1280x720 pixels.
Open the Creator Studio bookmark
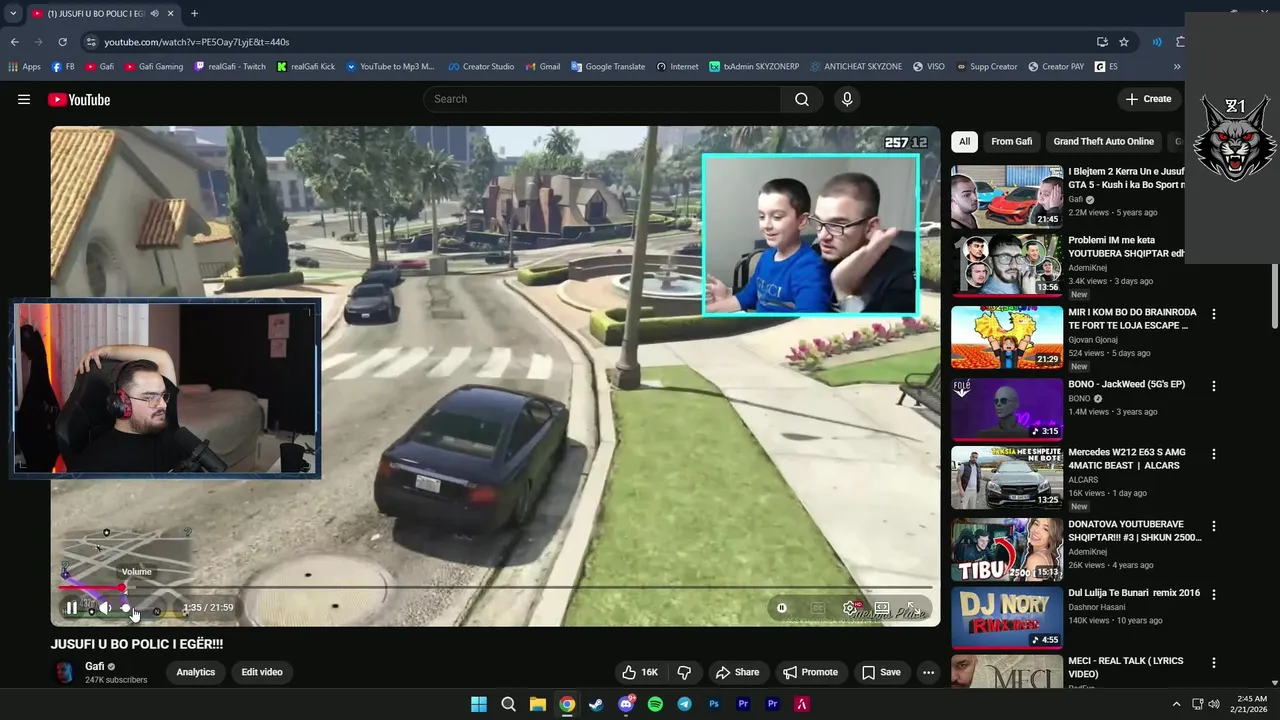pyautogui.click(x=481, y=67)
